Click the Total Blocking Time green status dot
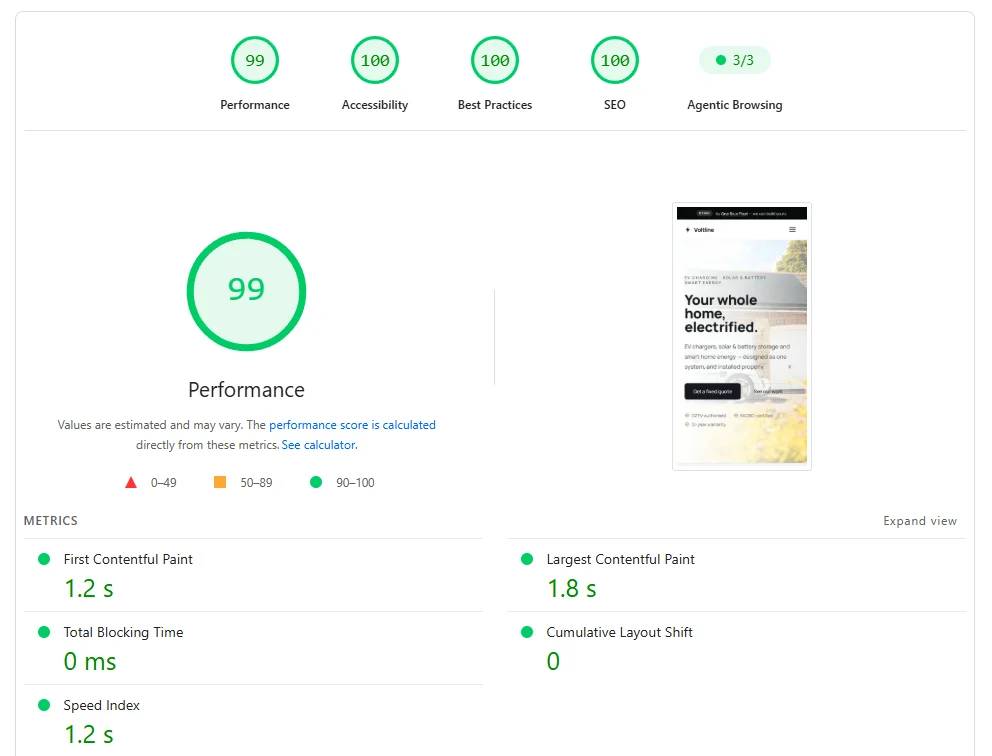This screenshot has height=756, width=992. pos(44,632)
